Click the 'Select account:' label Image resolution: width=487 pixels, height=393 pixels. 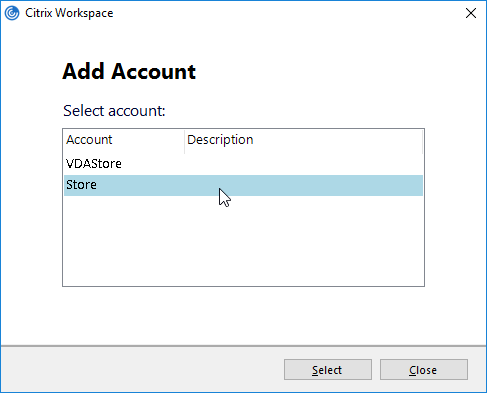click(x=114, y=111)
